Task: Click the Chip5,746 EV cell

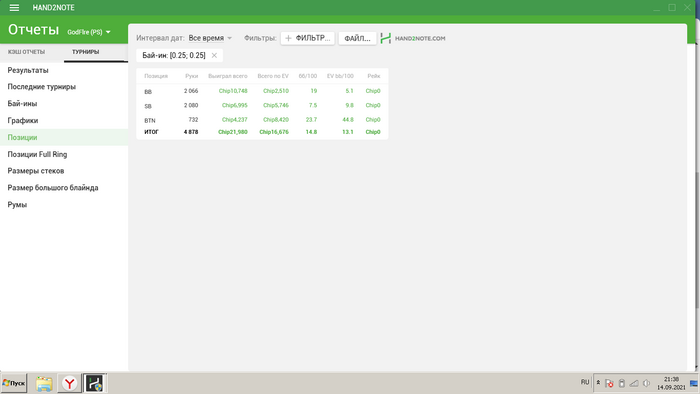Action: point(276,106)
